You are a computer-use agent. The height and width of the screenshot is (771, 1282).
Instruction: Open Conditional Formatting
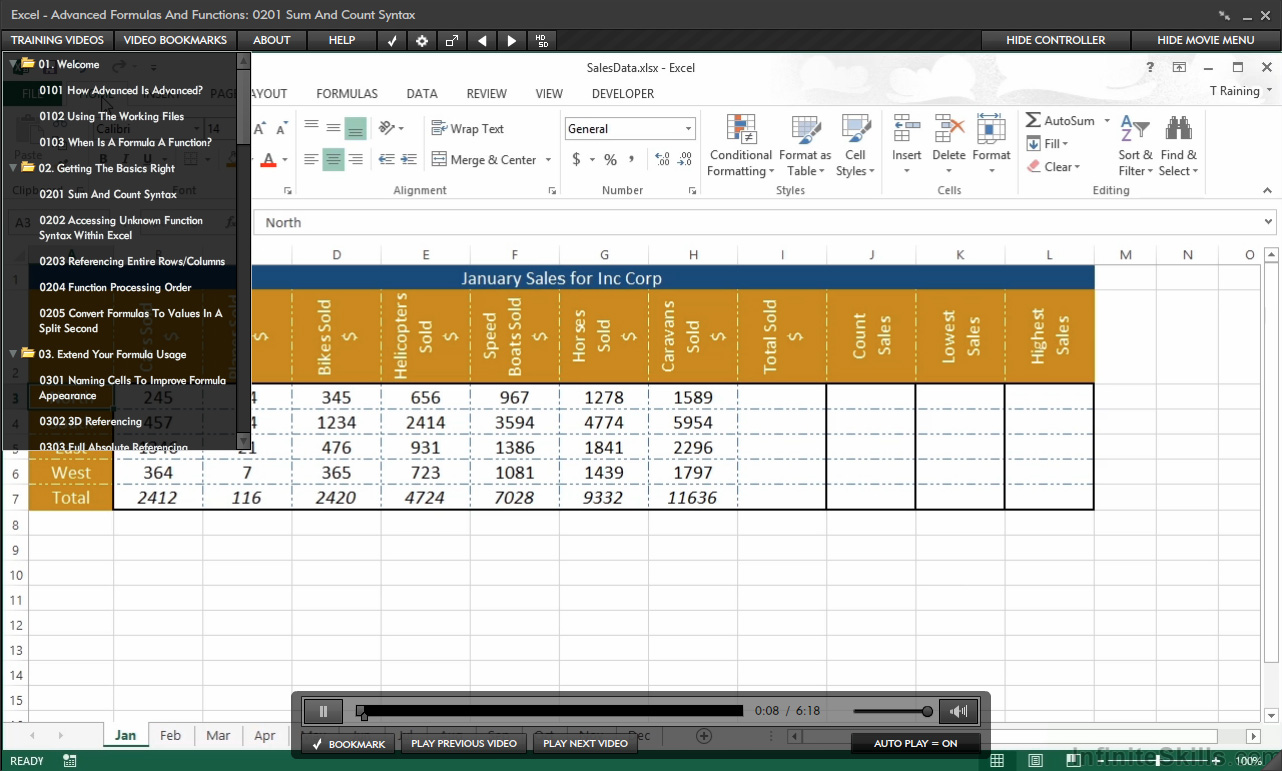click(x=740, y=146)
